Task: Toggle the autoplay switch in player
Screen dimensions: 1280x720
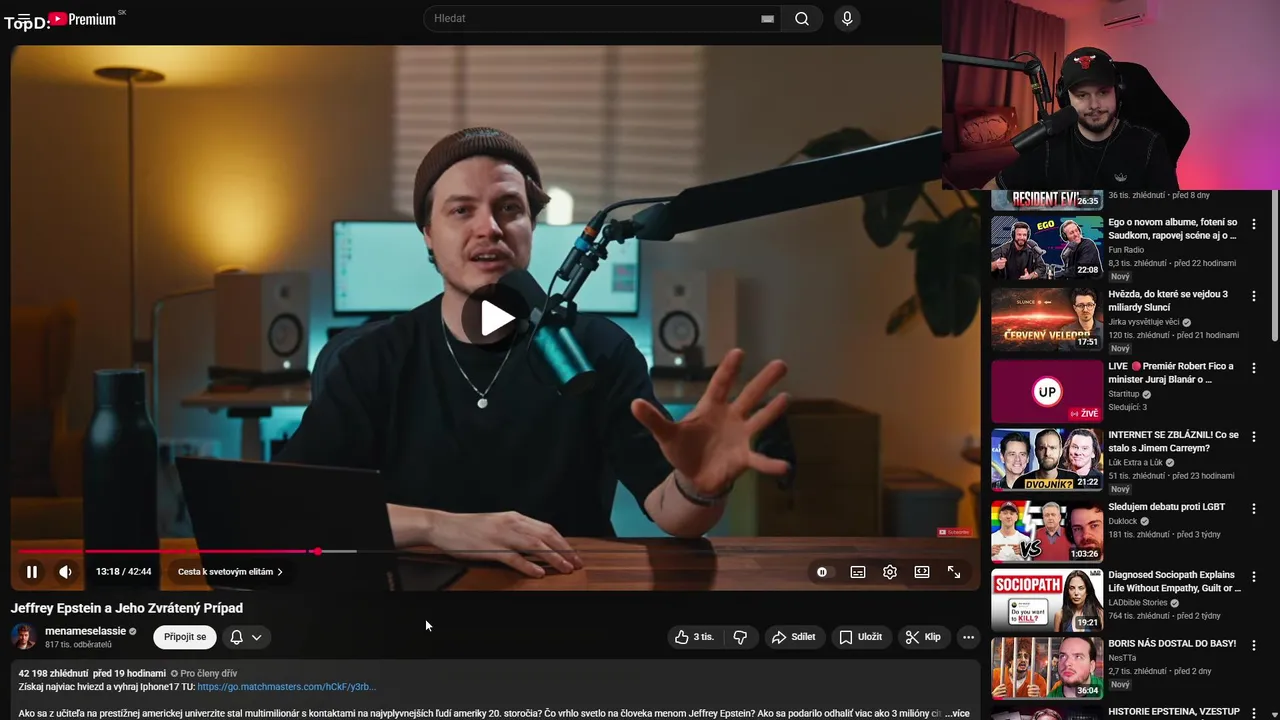Action: [x=822, y=572]
